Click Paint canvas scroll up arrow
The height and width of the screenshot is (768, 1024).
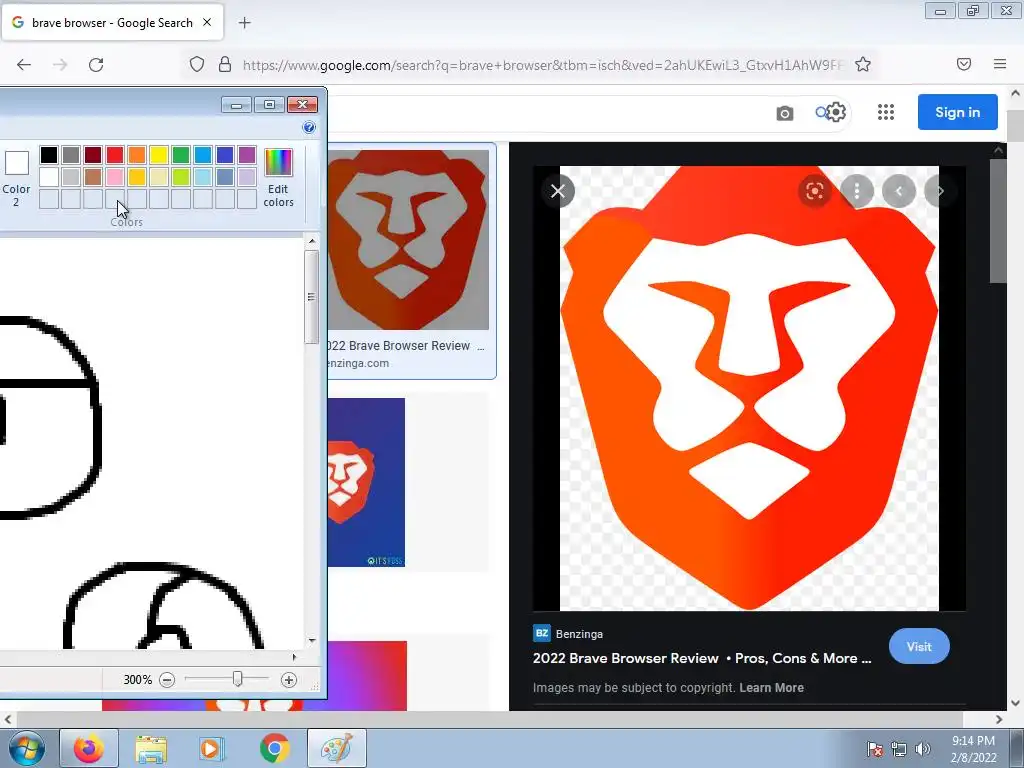[x=312, y=241]
